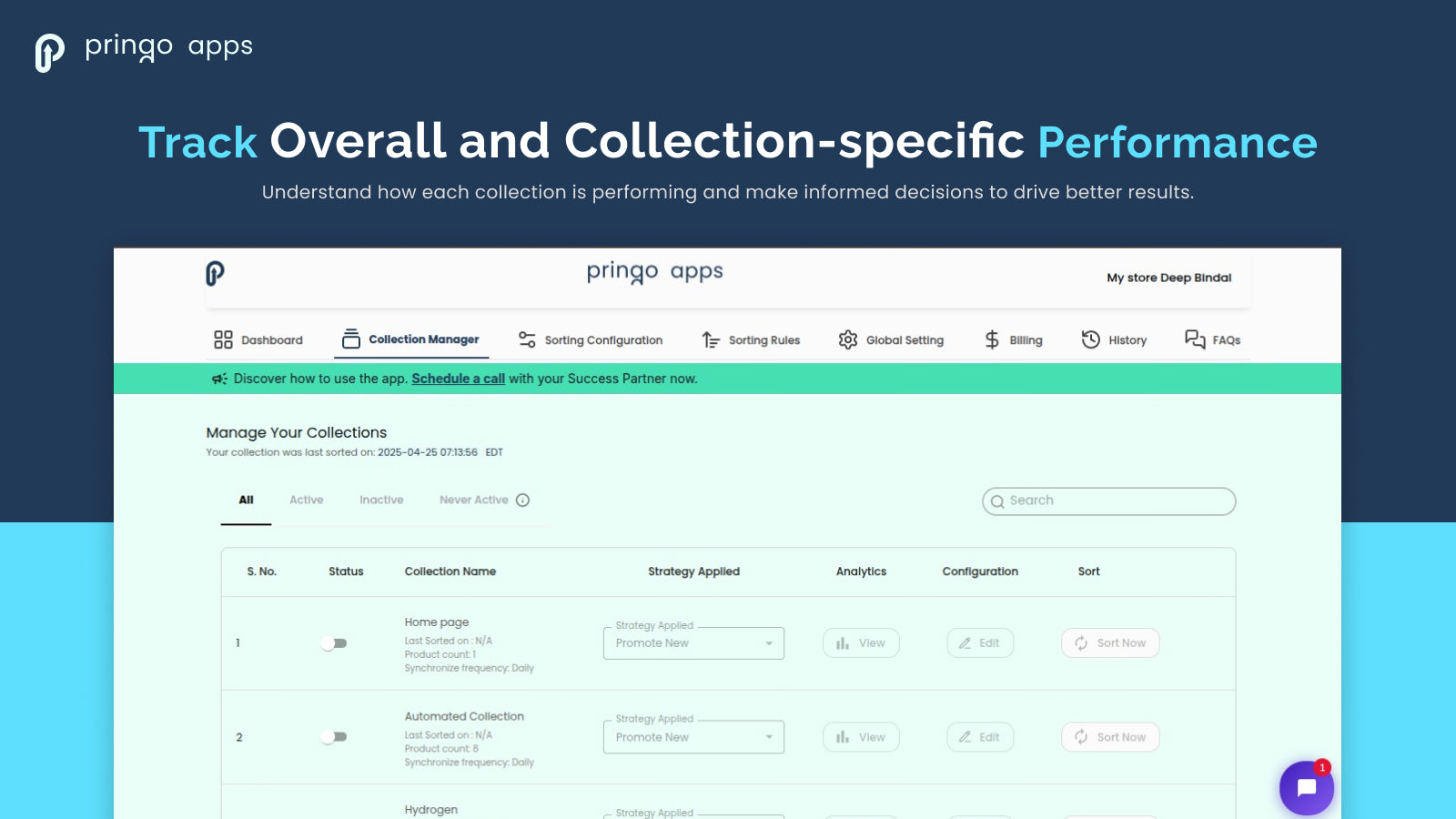The height and width of the screenshot is (819, 1456).
Task: Click the megaphone icon in the green banner
Action: click(x=219, y=379)
